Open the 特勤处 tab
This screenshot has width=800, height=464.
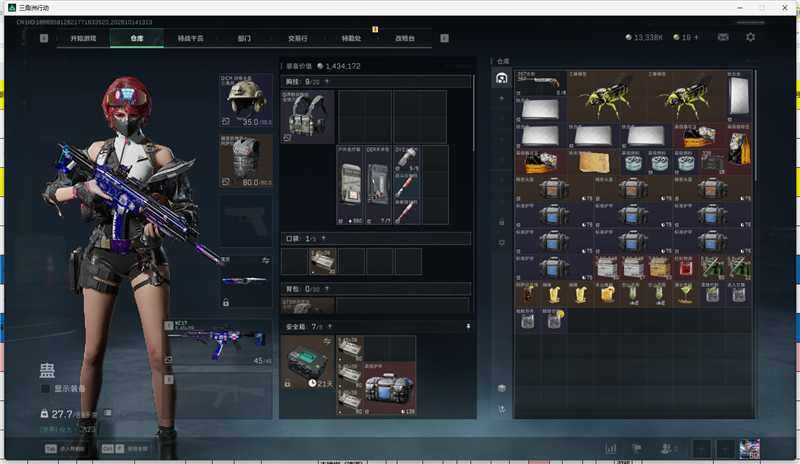click(351, 38)
